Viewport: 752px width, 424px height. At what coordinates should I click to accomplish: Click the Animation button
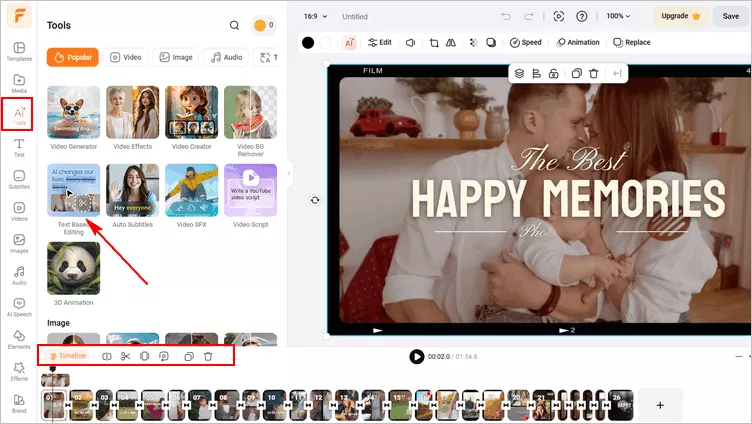tap(578, 43)
